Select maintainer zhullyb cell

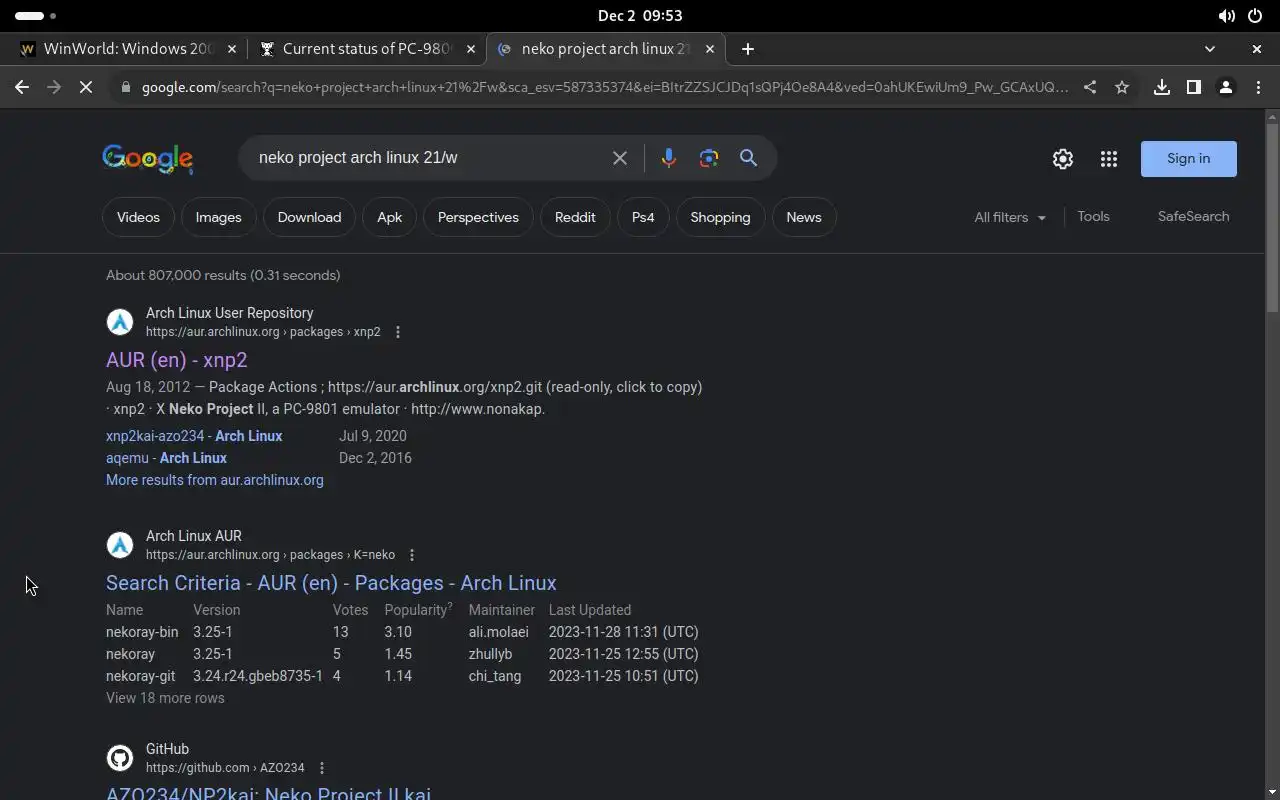(x=490, y=654)
